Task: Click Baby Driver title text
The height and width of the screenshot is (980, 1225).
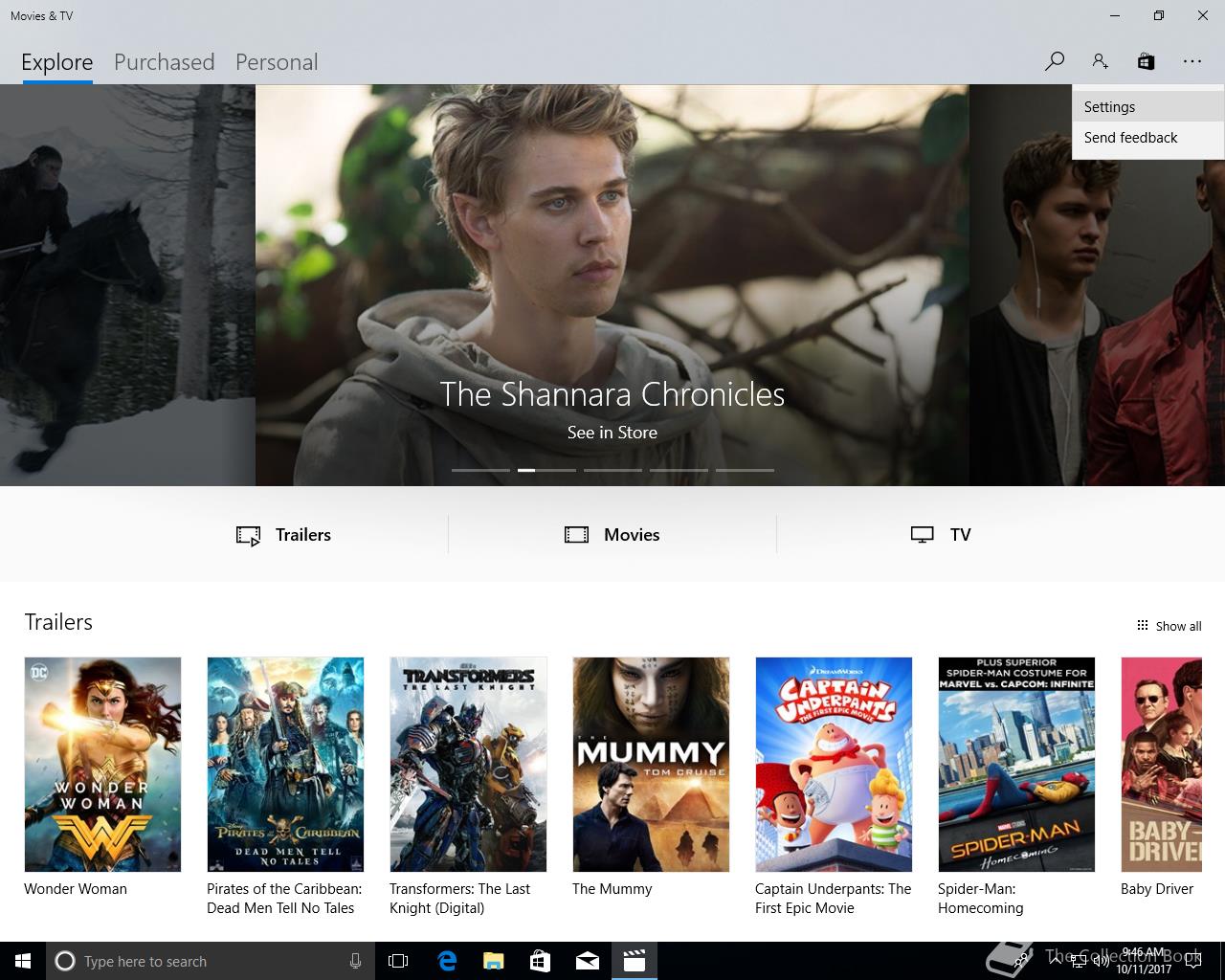Action: pos(1157,889)
